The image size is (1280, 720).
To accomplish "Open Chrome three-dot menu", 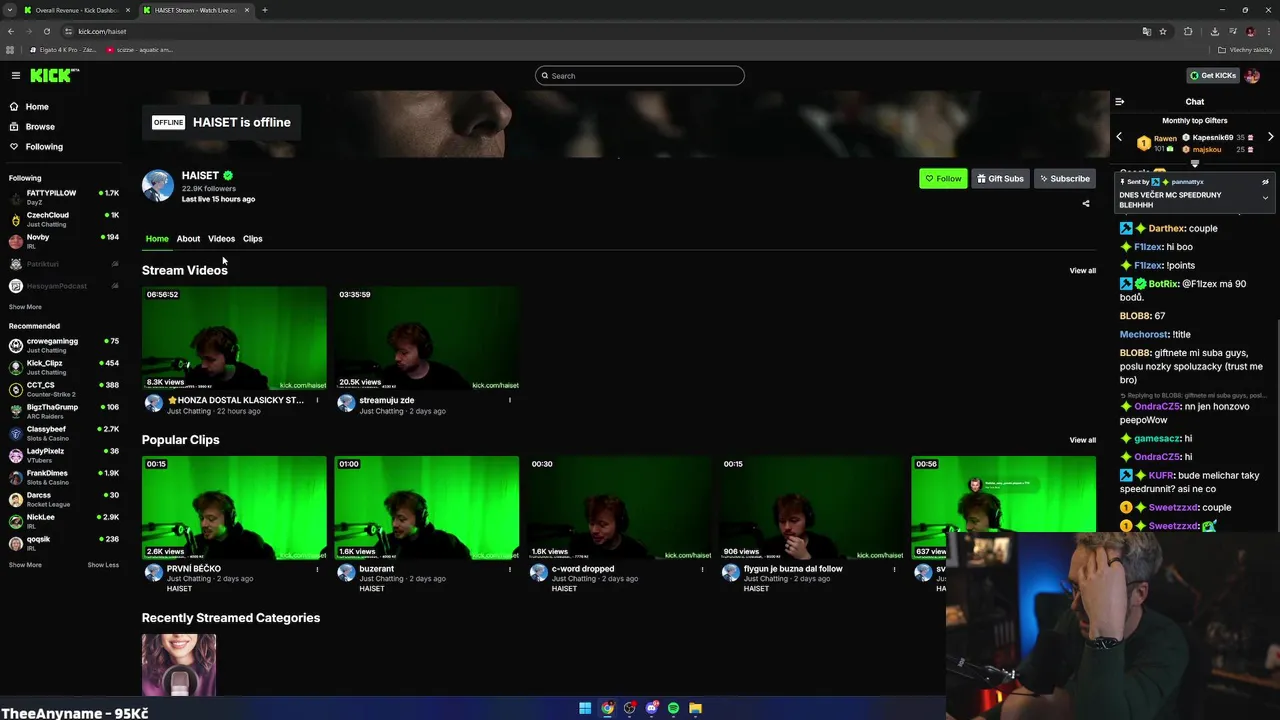I will 1269,31.
